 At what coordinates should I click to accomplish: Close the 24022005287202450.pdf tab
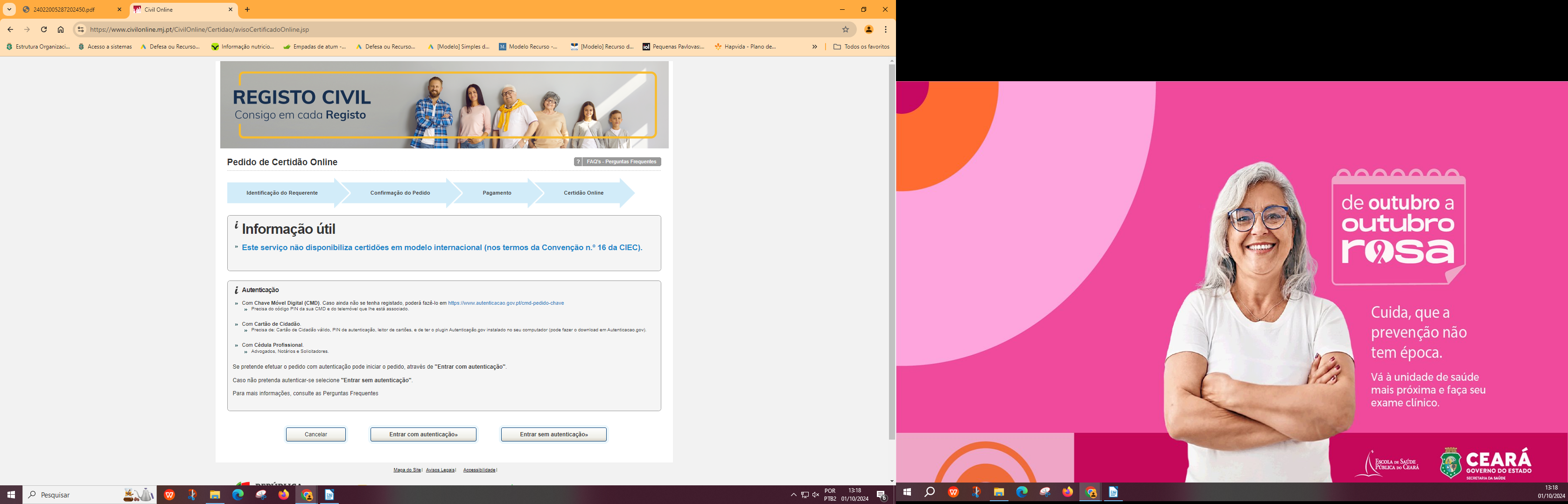pos(119,10)
